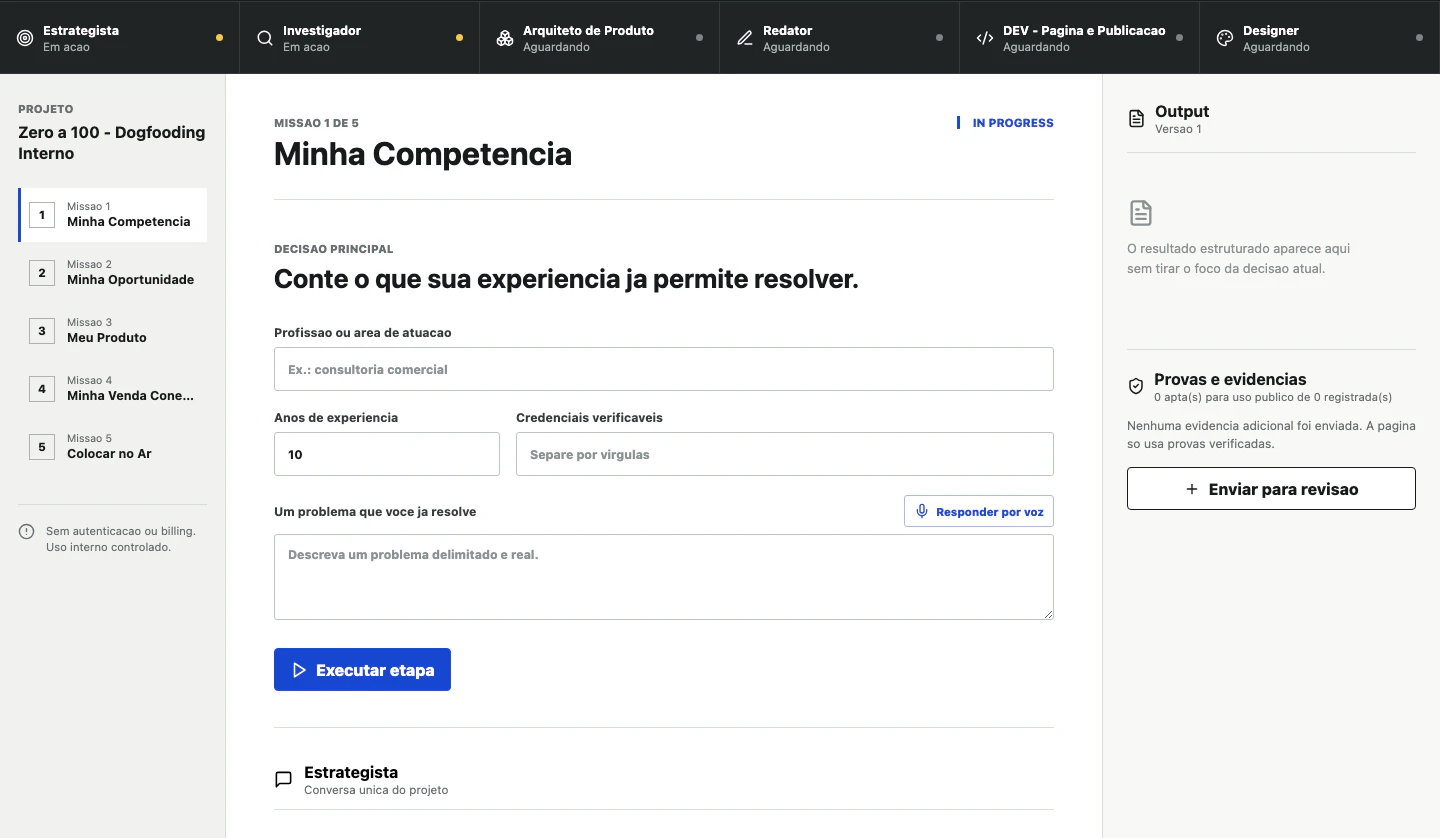This screenshot has width=1440, height=838.
Task: Open the Investigador agent tab
Action: (360, 38)
